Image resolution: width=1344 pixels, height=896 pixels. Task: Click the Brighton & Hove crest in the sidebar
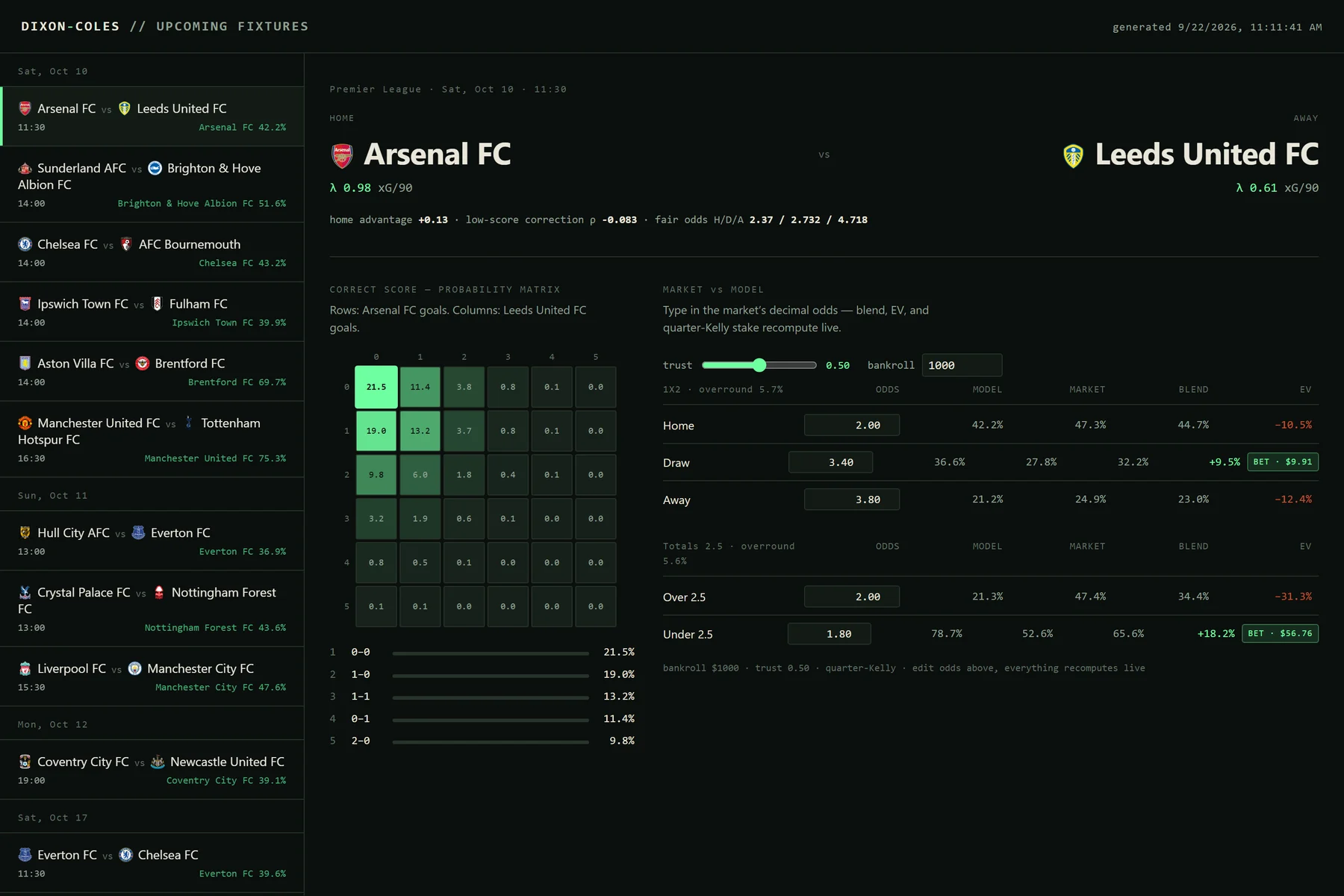[155, 168]
